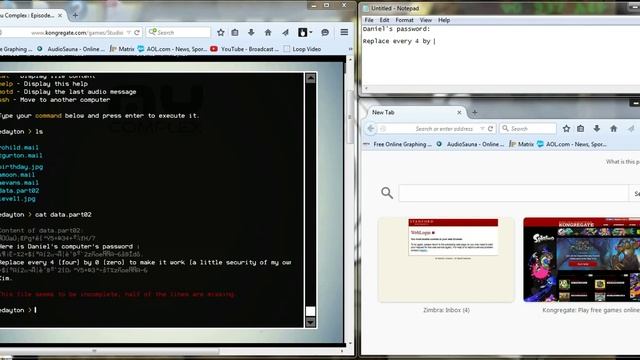
Task: Open hamburger menu in Kongregate browser window
Action: pos(344,32)
